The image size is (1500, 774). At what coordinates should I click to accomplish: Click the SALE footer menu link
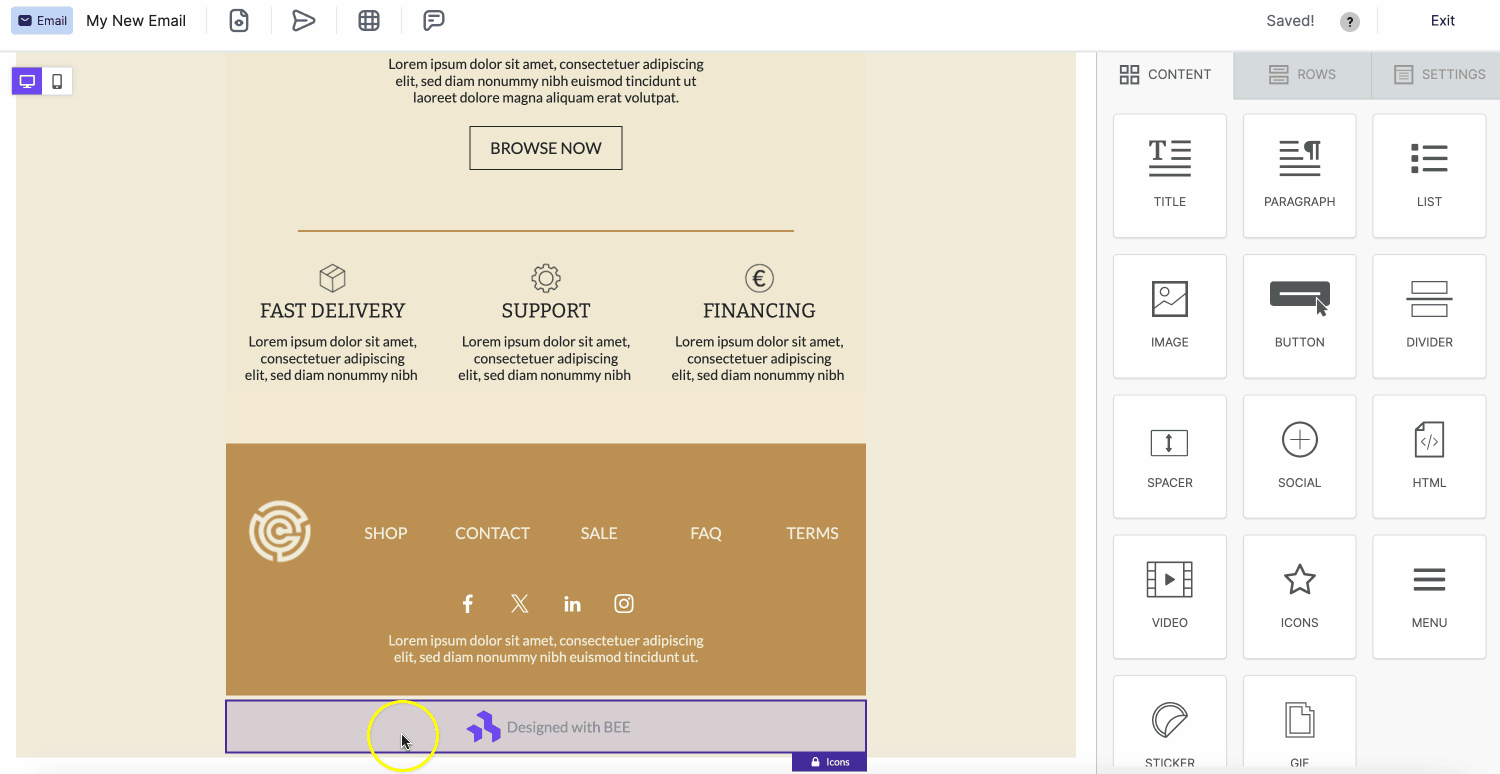599,533
